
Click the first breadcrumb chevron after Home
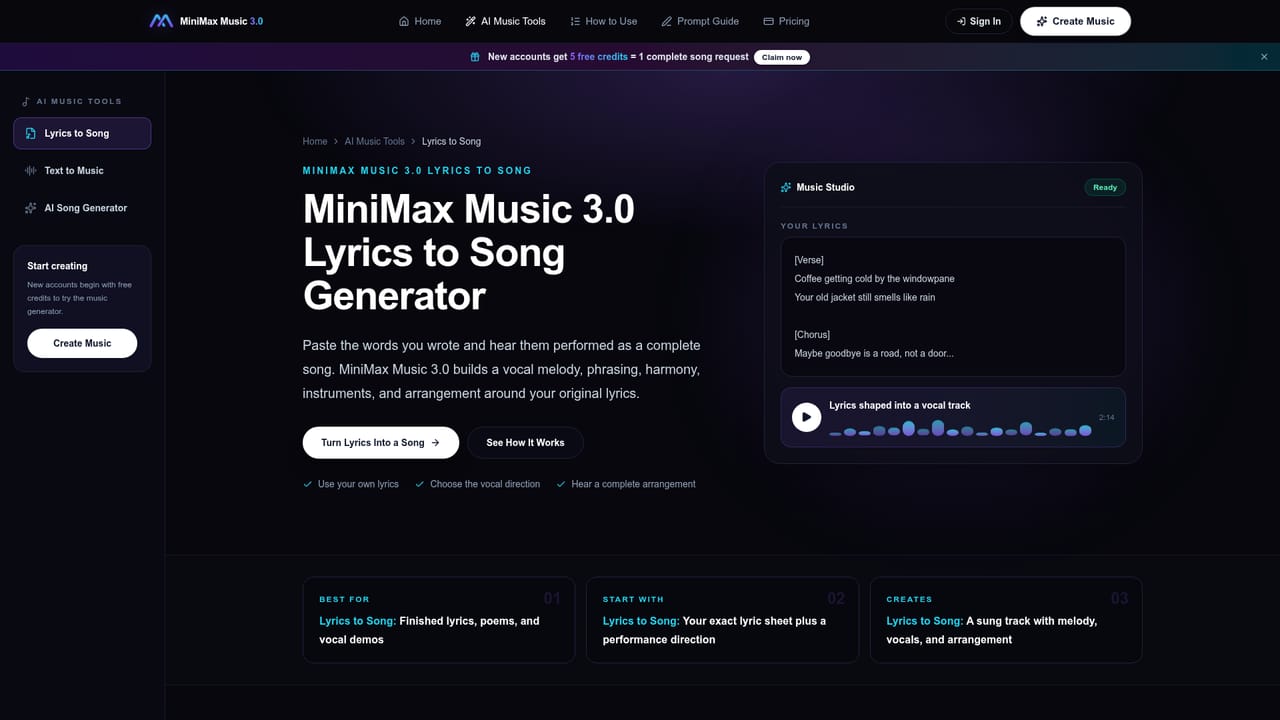tap(336, 141)
